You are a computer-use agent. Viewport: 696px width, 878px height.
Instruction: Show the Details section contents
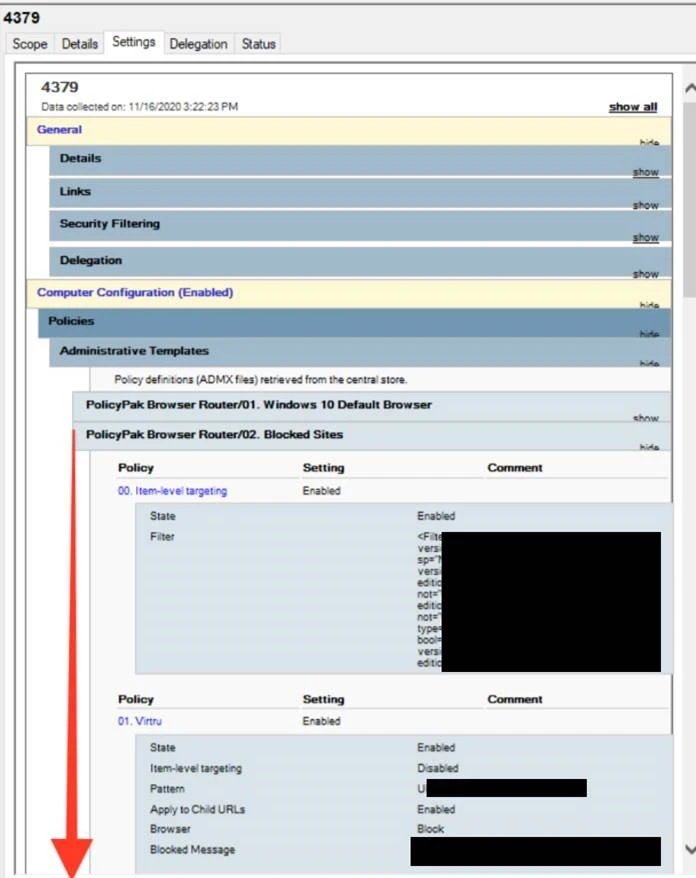pyautogui.click(x=645, y=172)
